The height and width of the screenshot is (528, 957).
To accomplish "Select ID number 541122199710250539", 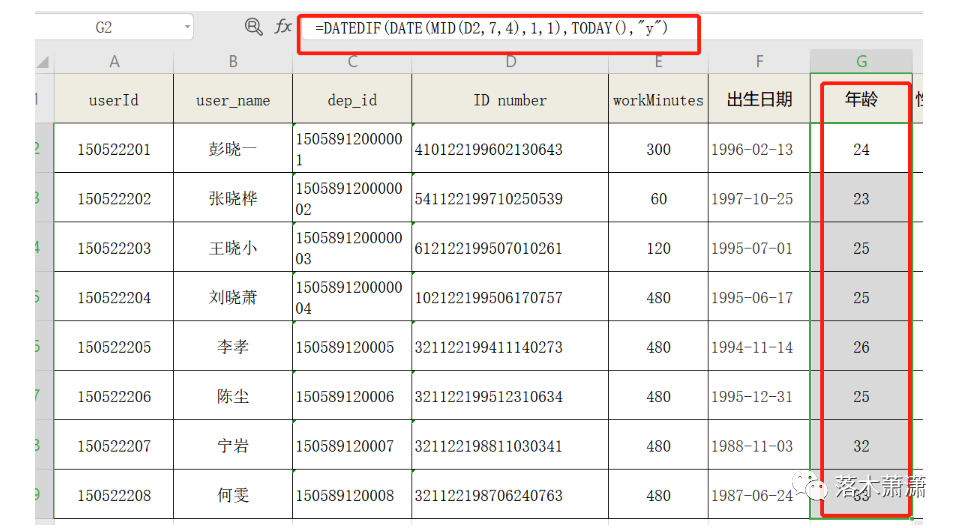I will 510,198.
